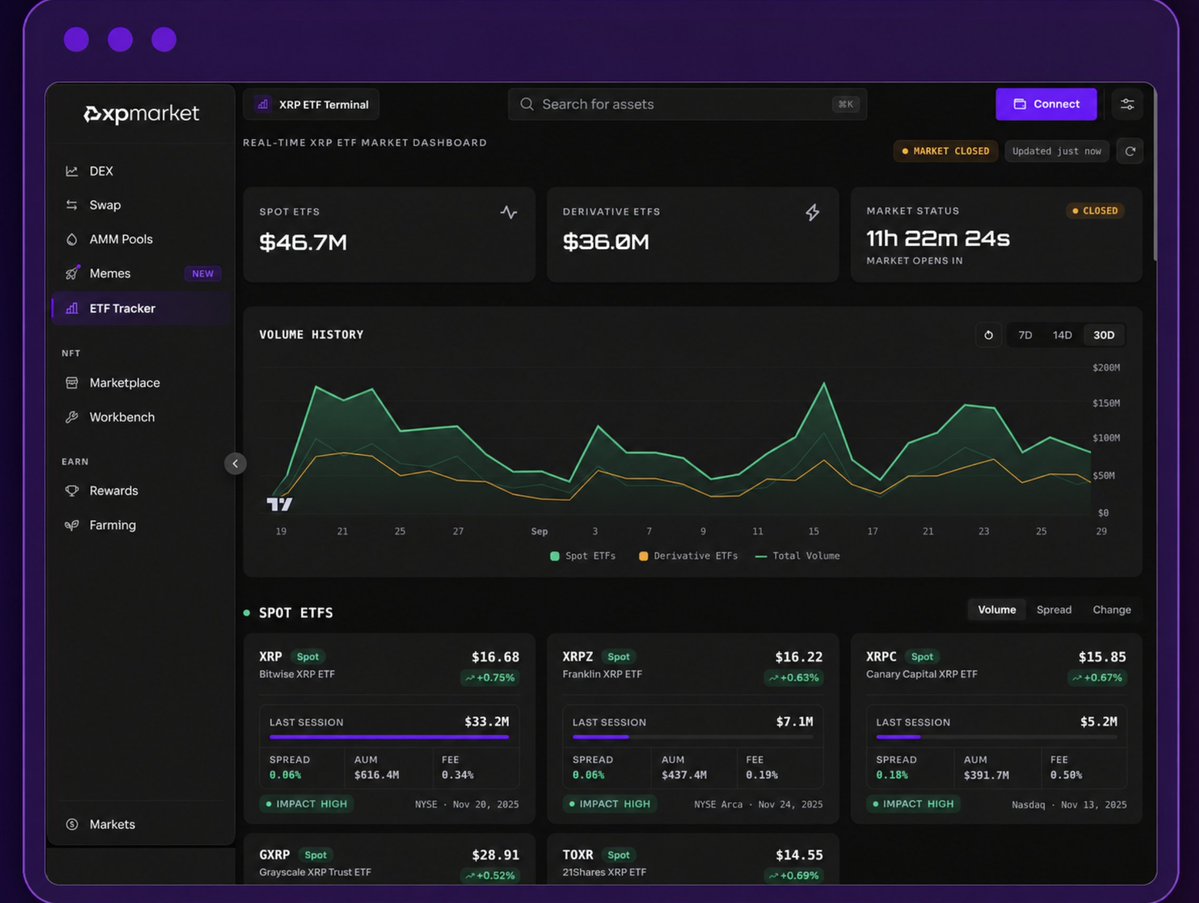Click IMPACT HIGH badge on Bitwise card

click(306, 804)
